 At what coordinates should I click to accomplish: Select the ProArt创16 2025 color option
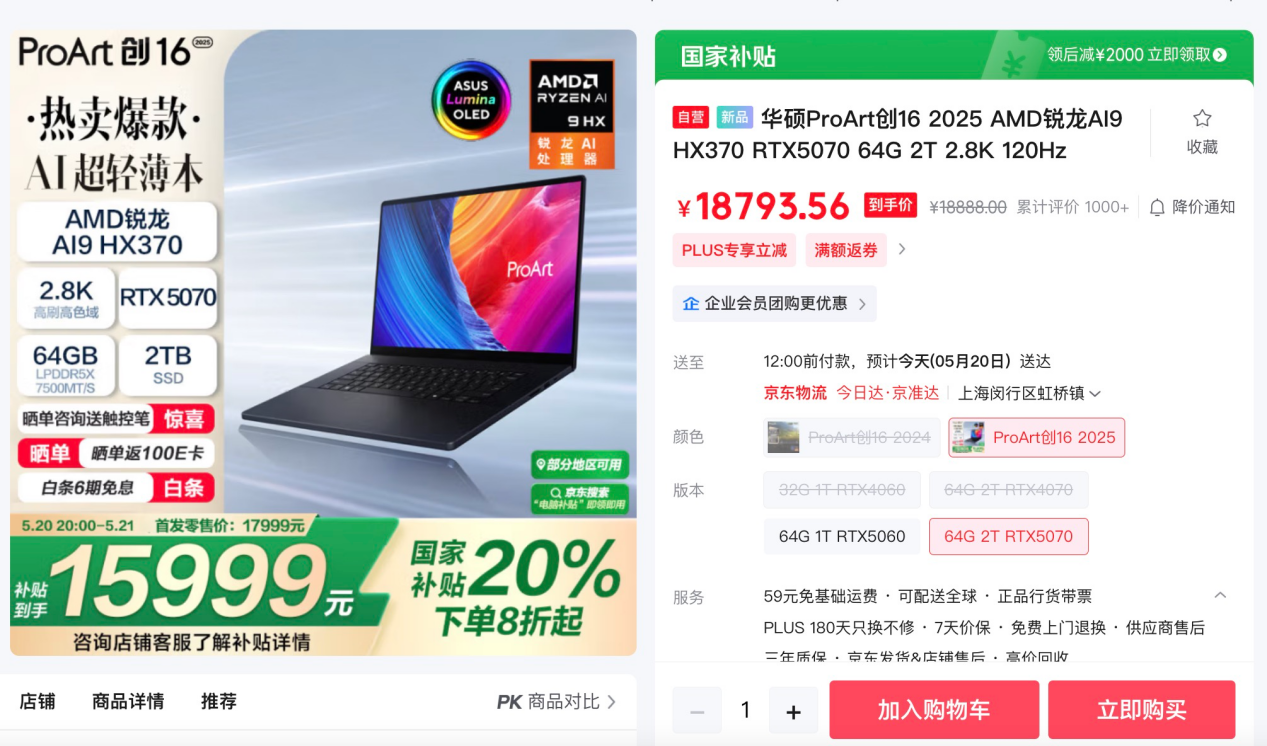point(1036,437)
